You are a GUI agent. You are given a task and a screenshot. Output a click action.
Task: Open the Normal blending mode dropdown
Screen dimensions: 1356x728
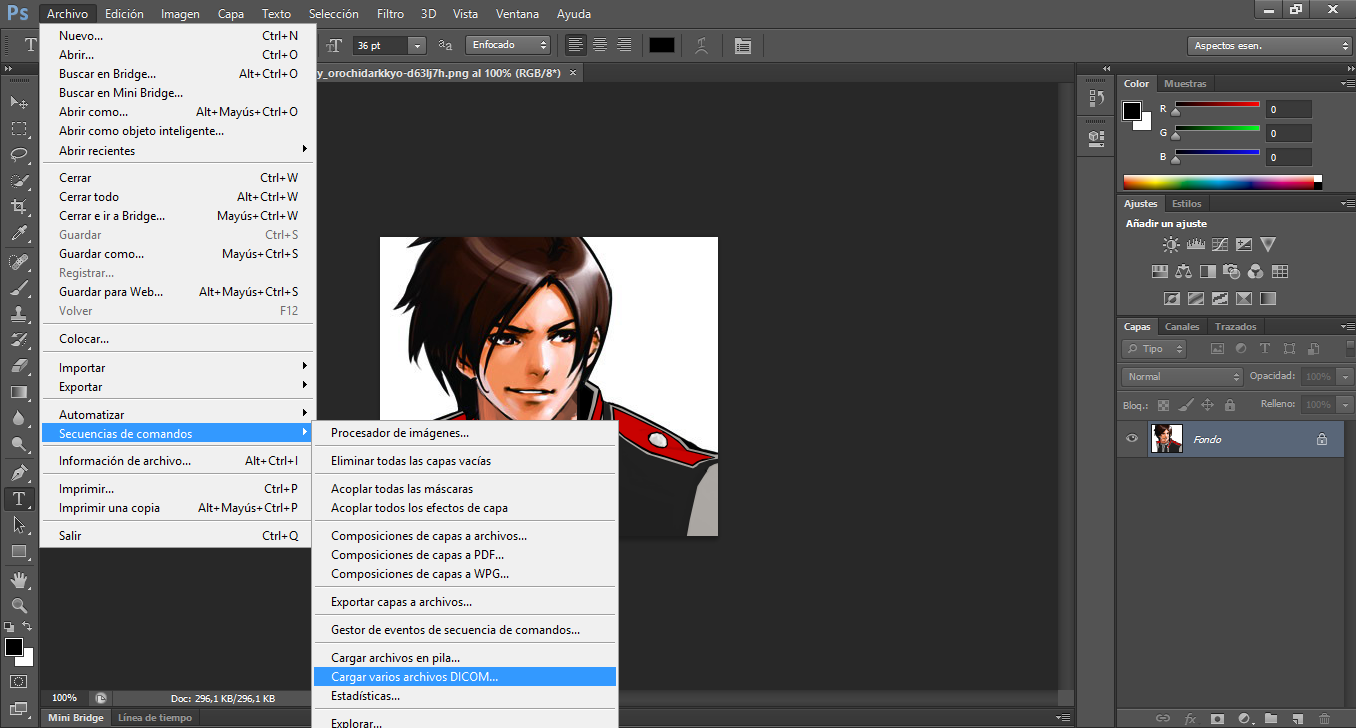1182,377
